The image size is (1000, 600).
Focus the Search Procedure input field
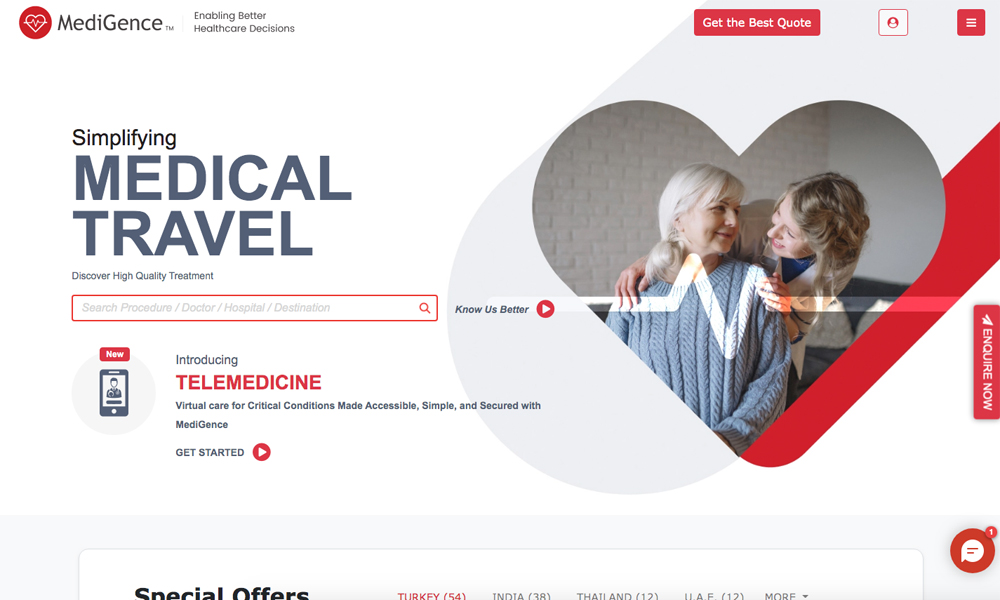coord(254,308)
